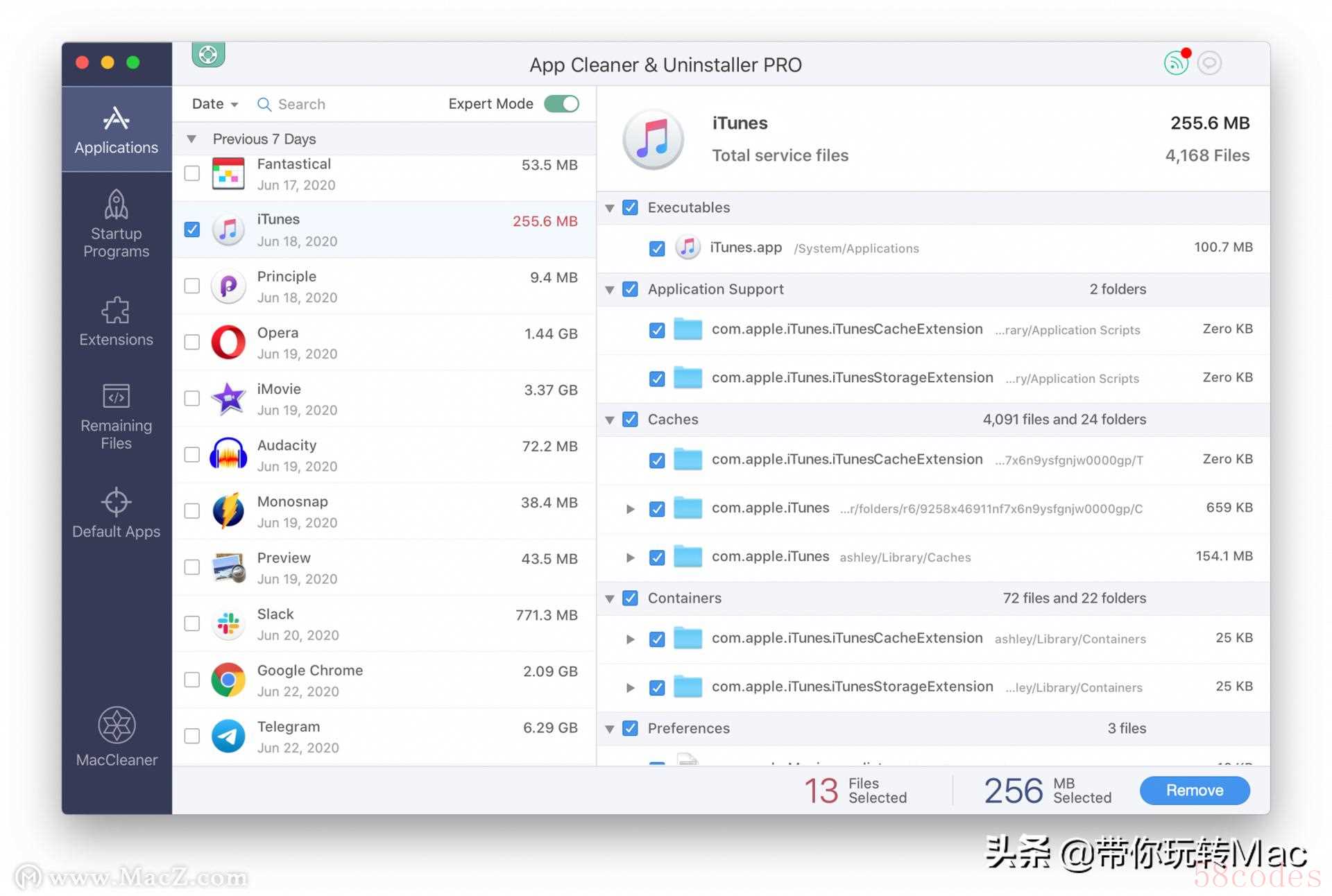Click the iMovie star icon

(228, 398)
